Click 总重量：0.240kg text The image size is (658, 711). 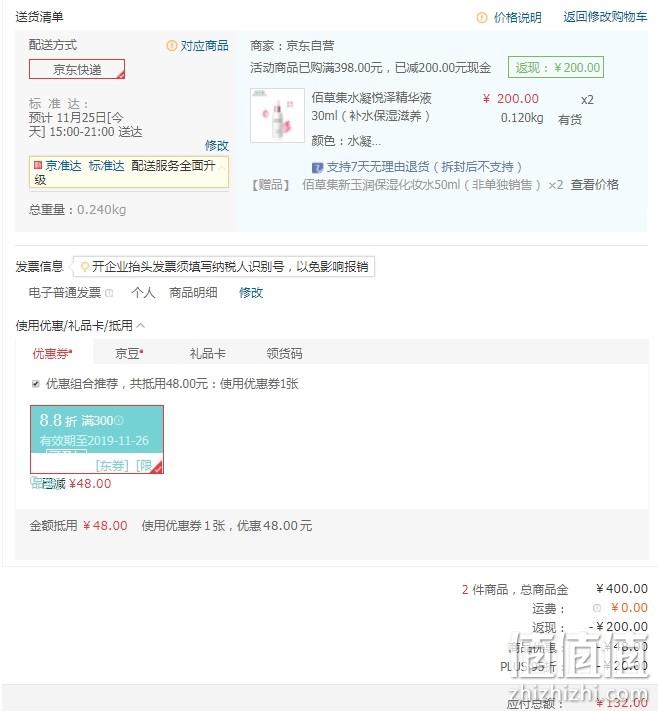pos(78,209)
